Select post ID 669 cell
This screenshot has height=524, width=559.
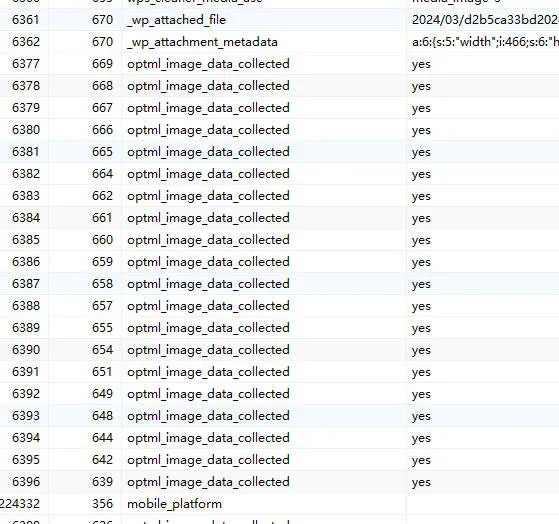tap(85, 64)
